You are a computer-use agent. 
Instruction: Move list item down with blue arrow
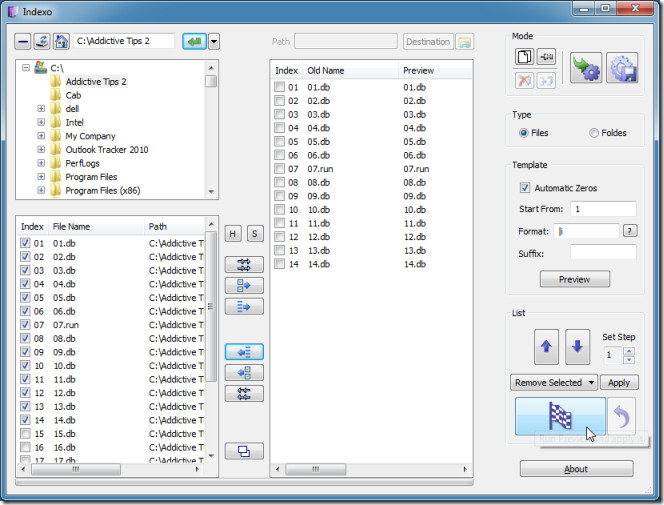pos(578,347)
